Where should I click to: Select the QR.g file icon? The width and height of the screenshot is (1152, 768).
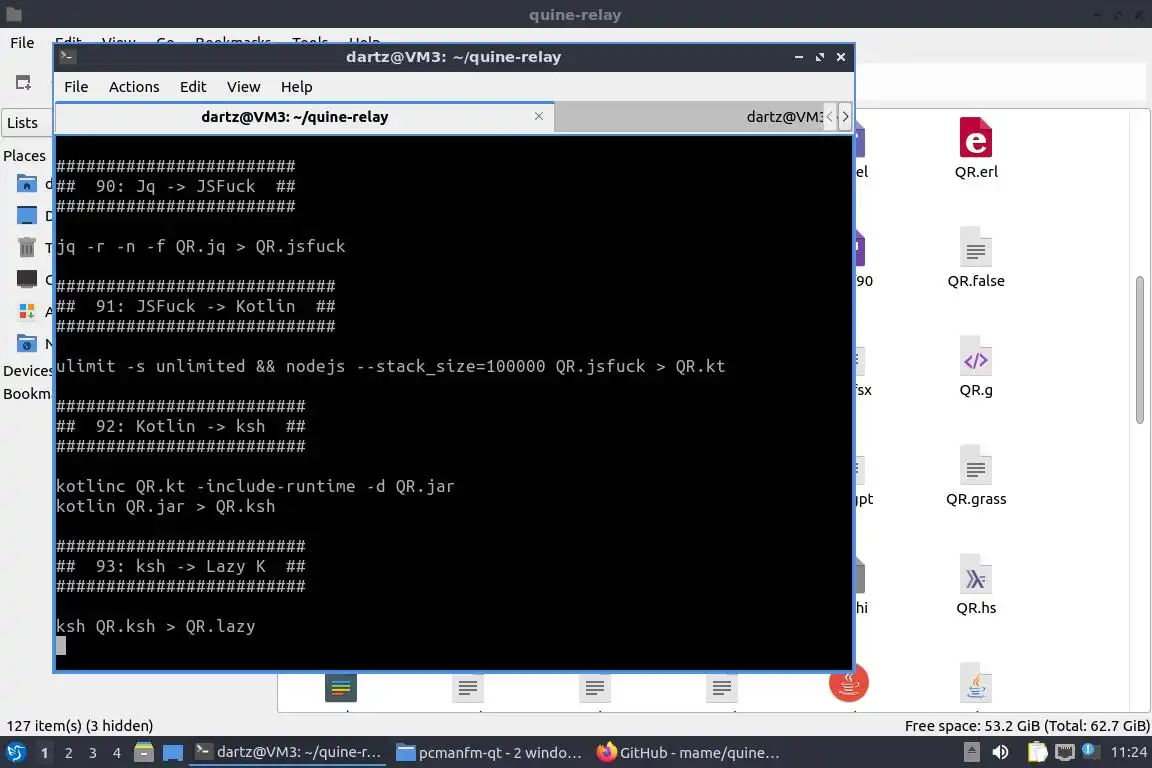976,356
